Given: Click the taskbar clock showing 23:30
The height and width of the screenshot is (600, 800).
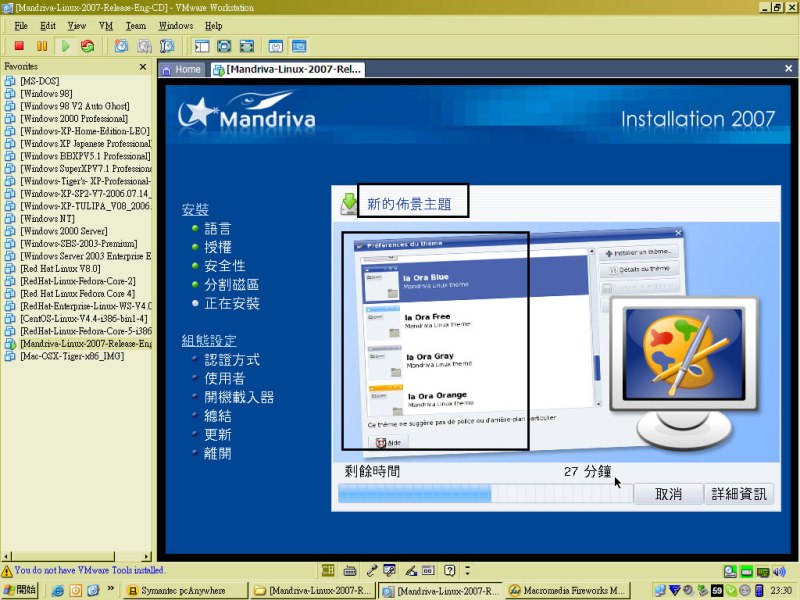Looking at the screenshot, I should 781,590.
